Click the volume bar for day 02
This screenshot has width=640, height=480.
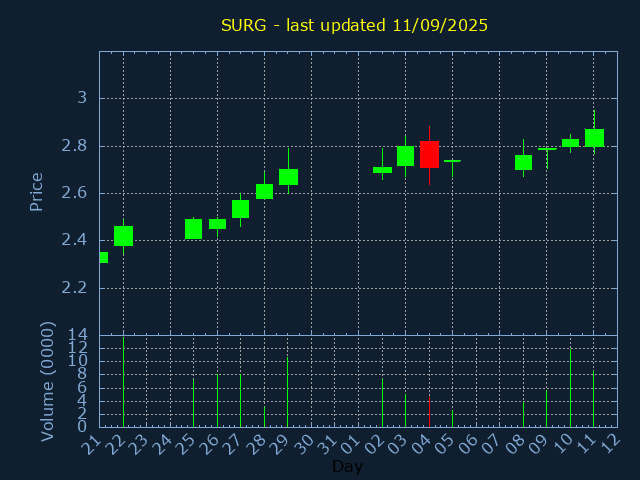coord(382,403)
